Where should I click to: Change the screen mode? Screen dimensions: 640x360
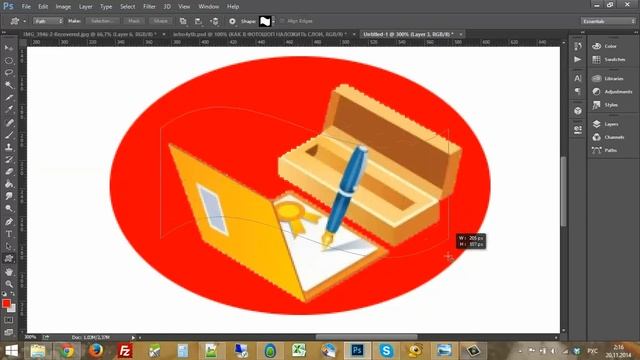pyautogui.click(x=9, y=332)
